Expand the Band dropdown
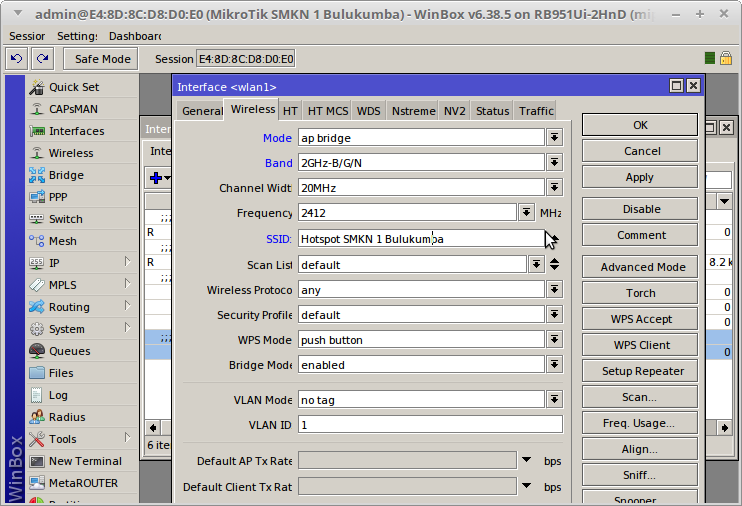The height and width of the screenshot is (506, 742). coord(555,163)
